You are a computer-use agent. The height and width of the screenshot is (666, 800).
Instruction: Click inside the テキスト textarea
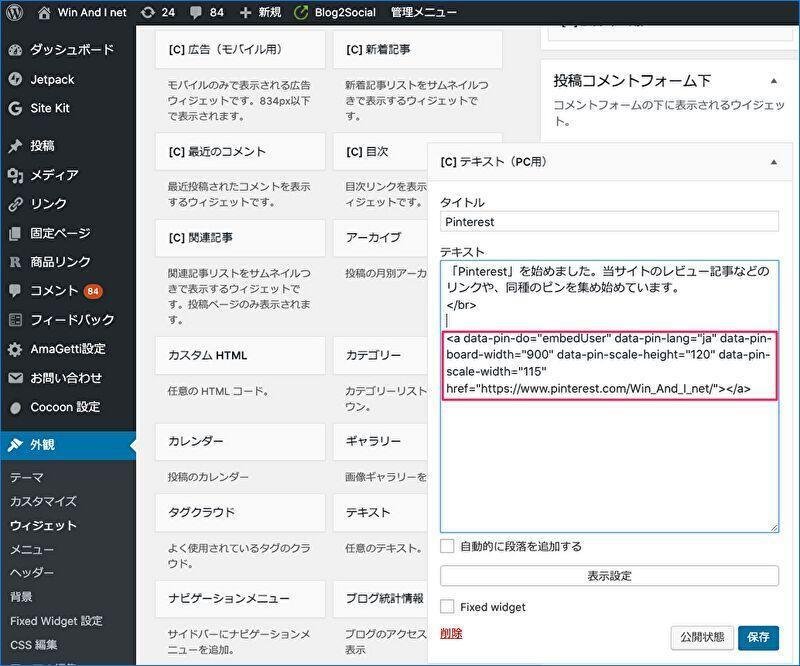click(609, 397)
